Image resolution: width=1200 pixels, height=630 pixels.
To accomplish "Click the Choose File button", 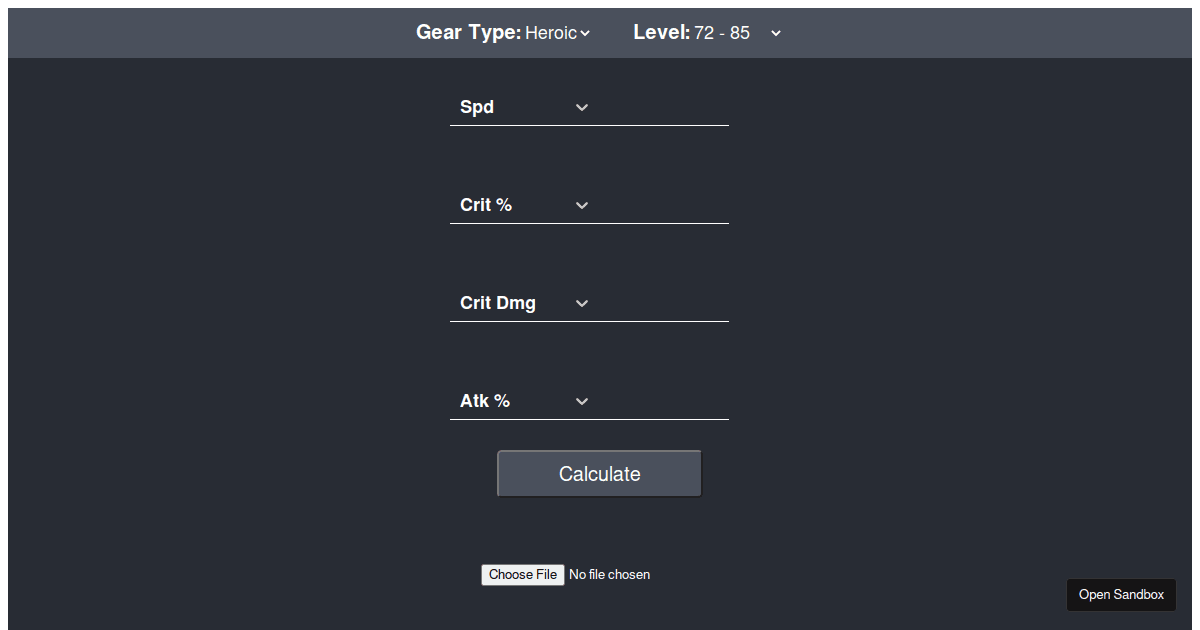I will click(x=522, y=574).
